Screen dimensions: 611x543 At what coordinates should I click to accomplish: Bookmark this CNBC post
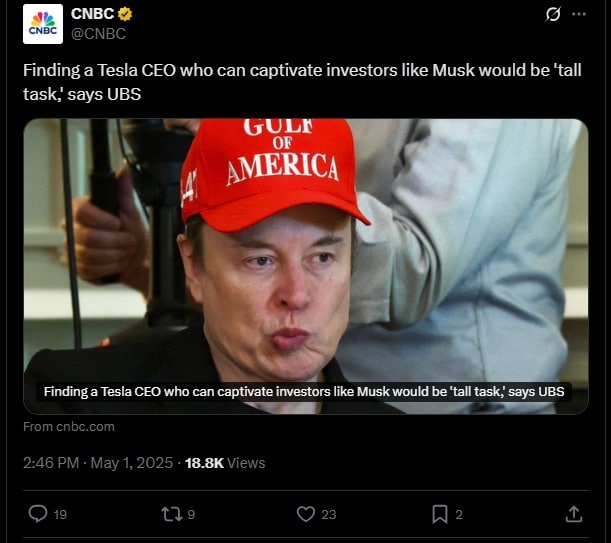439,513
